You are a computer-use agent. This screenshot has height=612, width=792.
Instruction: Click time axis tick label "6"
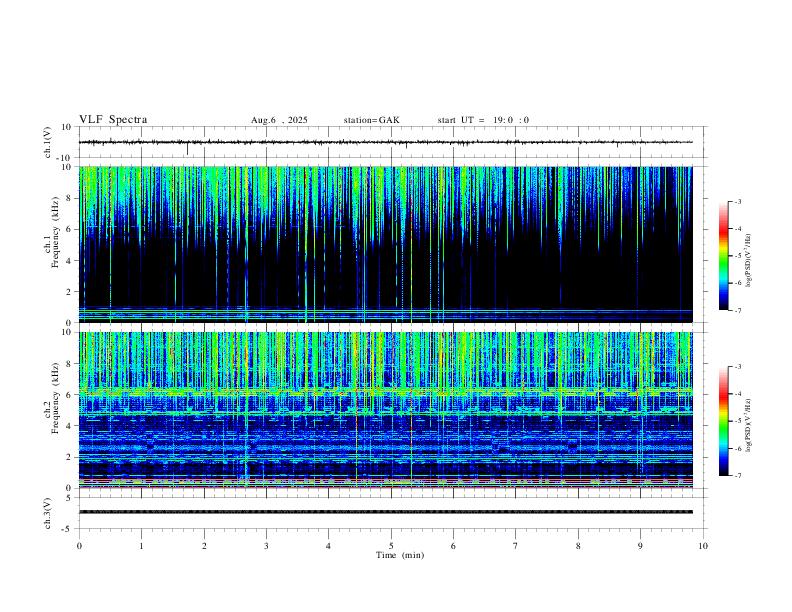point(453,546)
